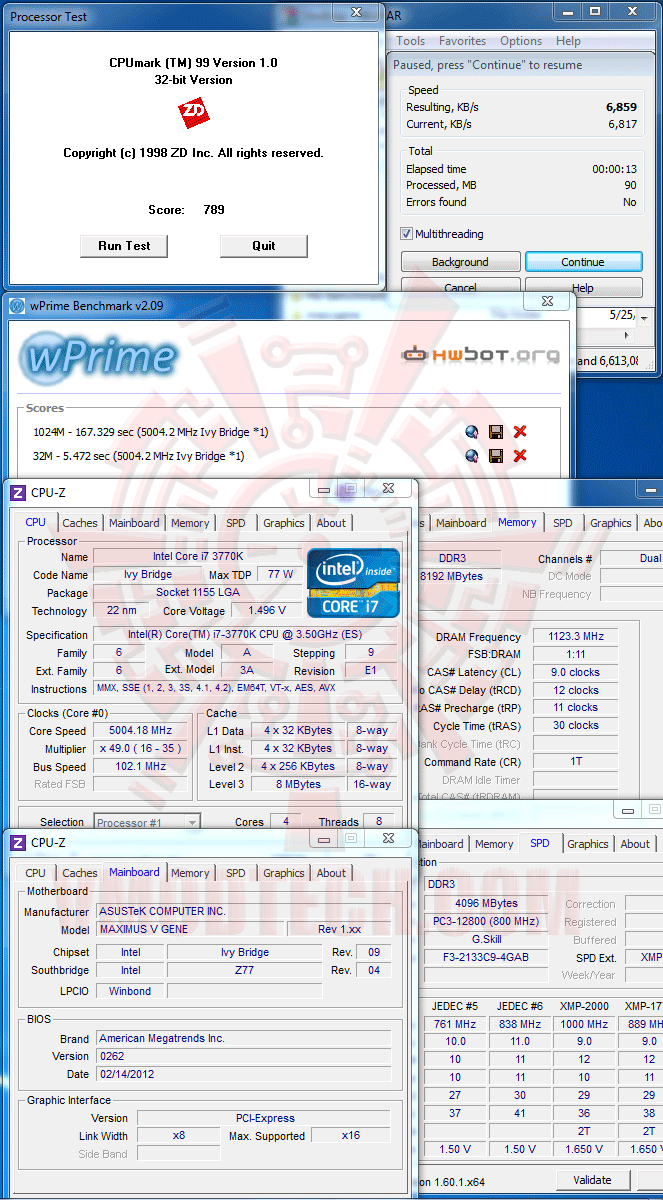
Task: Click the Validate button in CPU-Z
Action: click(592, 1180)
